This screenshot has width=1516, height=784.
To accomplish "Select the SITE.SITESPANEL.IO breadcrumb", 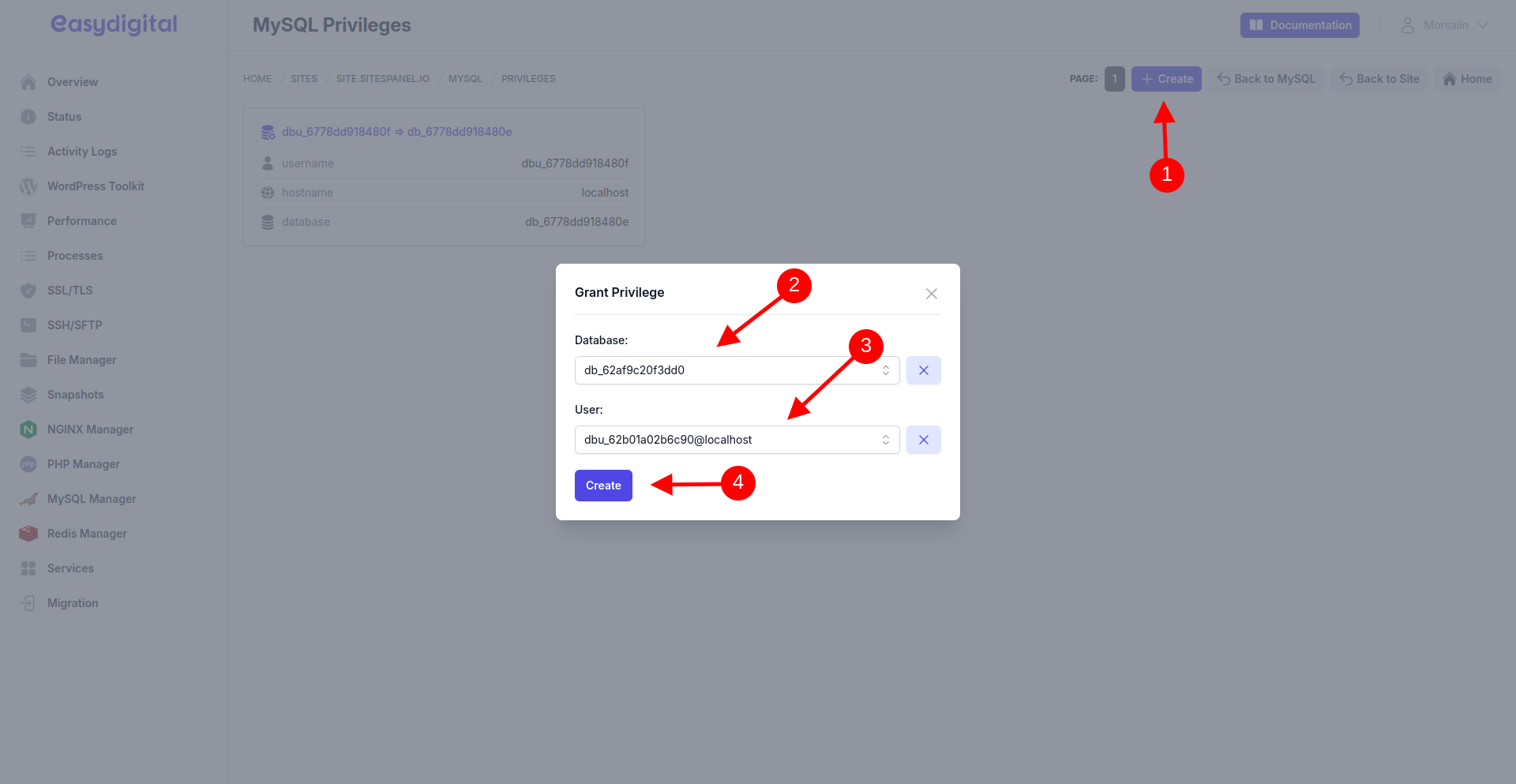I will [383, 79].
